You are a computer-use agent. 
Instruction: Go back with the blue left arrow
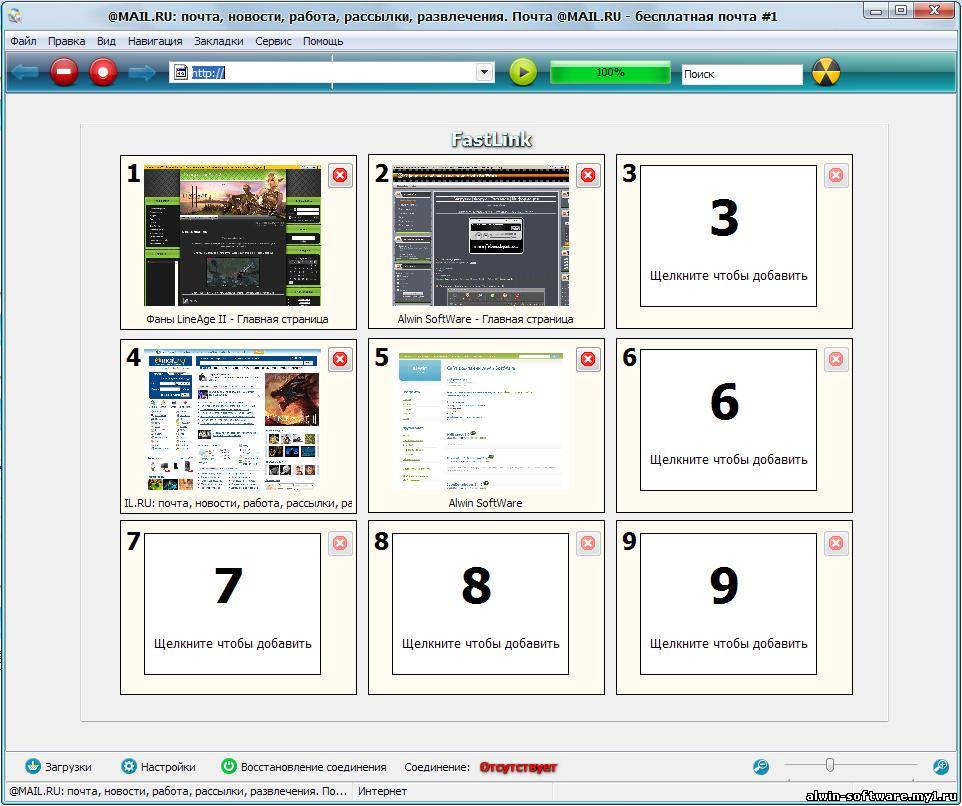click(25, 73)
